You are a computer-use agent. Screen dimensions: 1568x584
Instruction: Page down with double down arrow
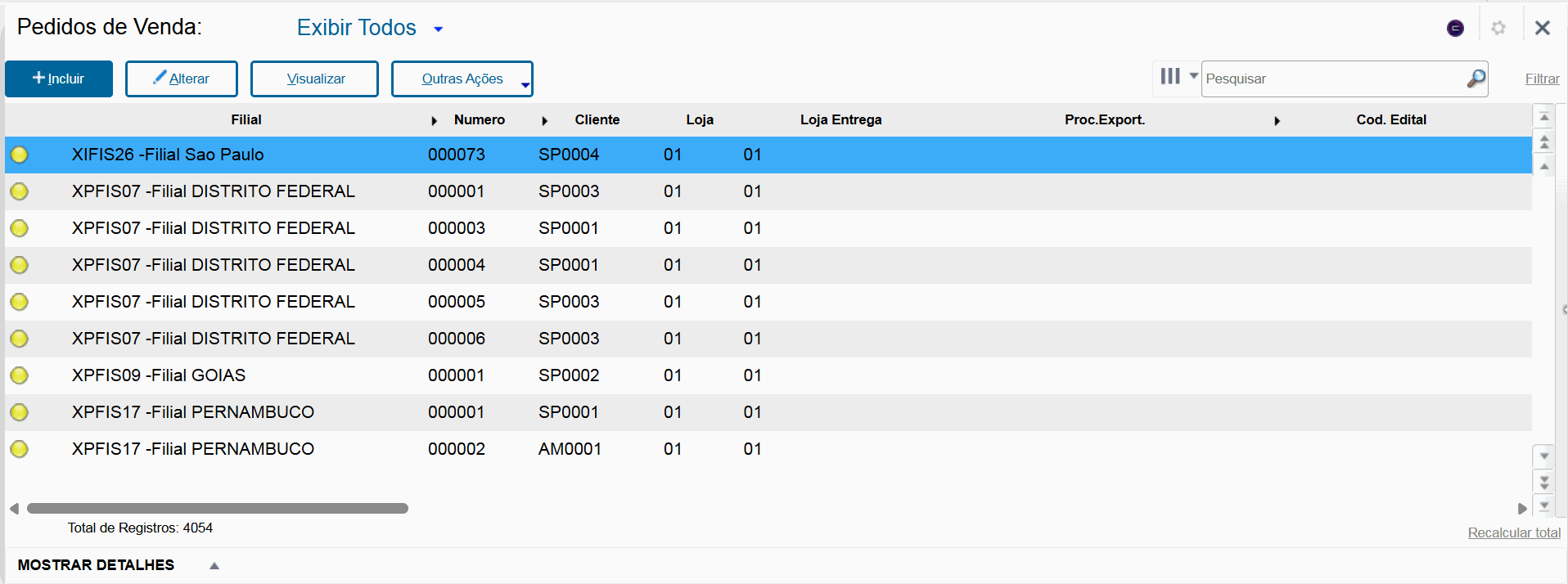pos(1544,482)
